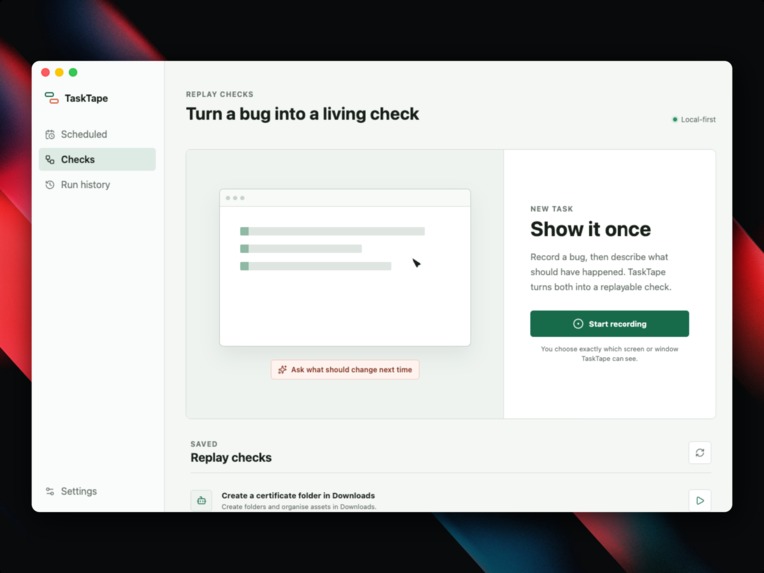Click the TaskTape logo icon
This screenshot has height=573, width=764.
click(x=51, y=98)
